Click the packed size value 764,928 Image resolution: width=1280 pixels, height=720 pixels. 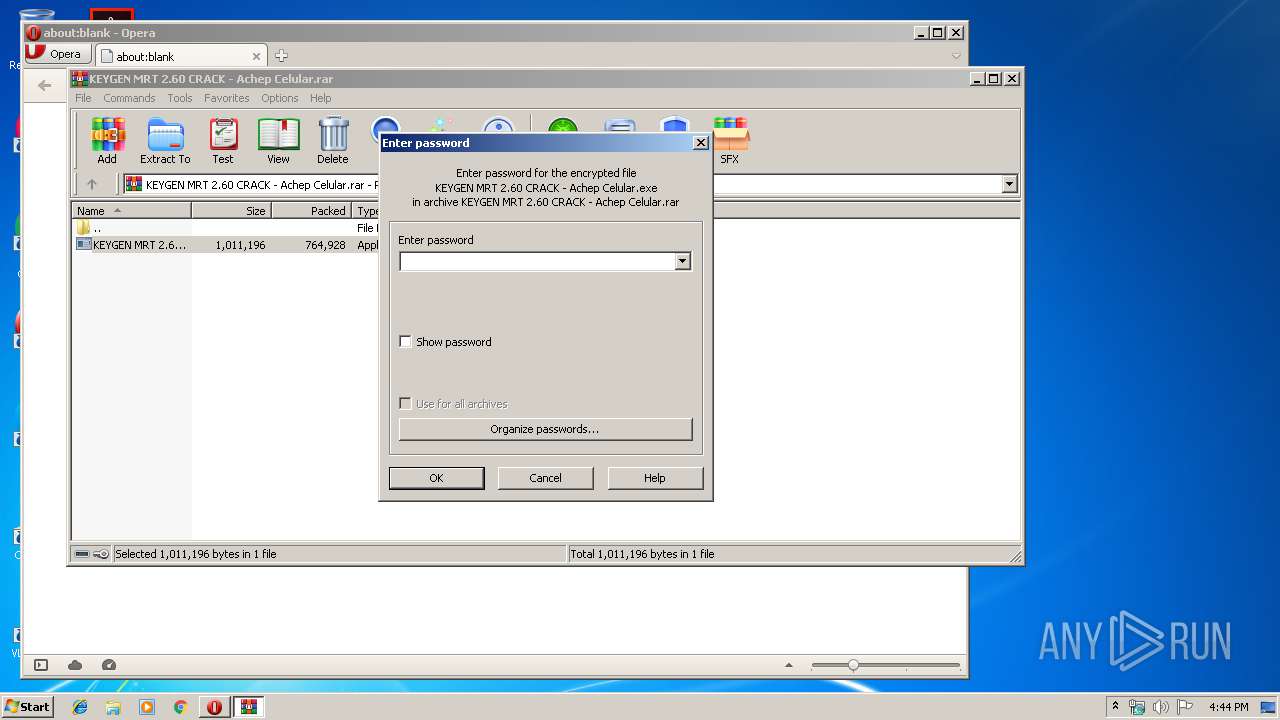(x=325, y=245)
